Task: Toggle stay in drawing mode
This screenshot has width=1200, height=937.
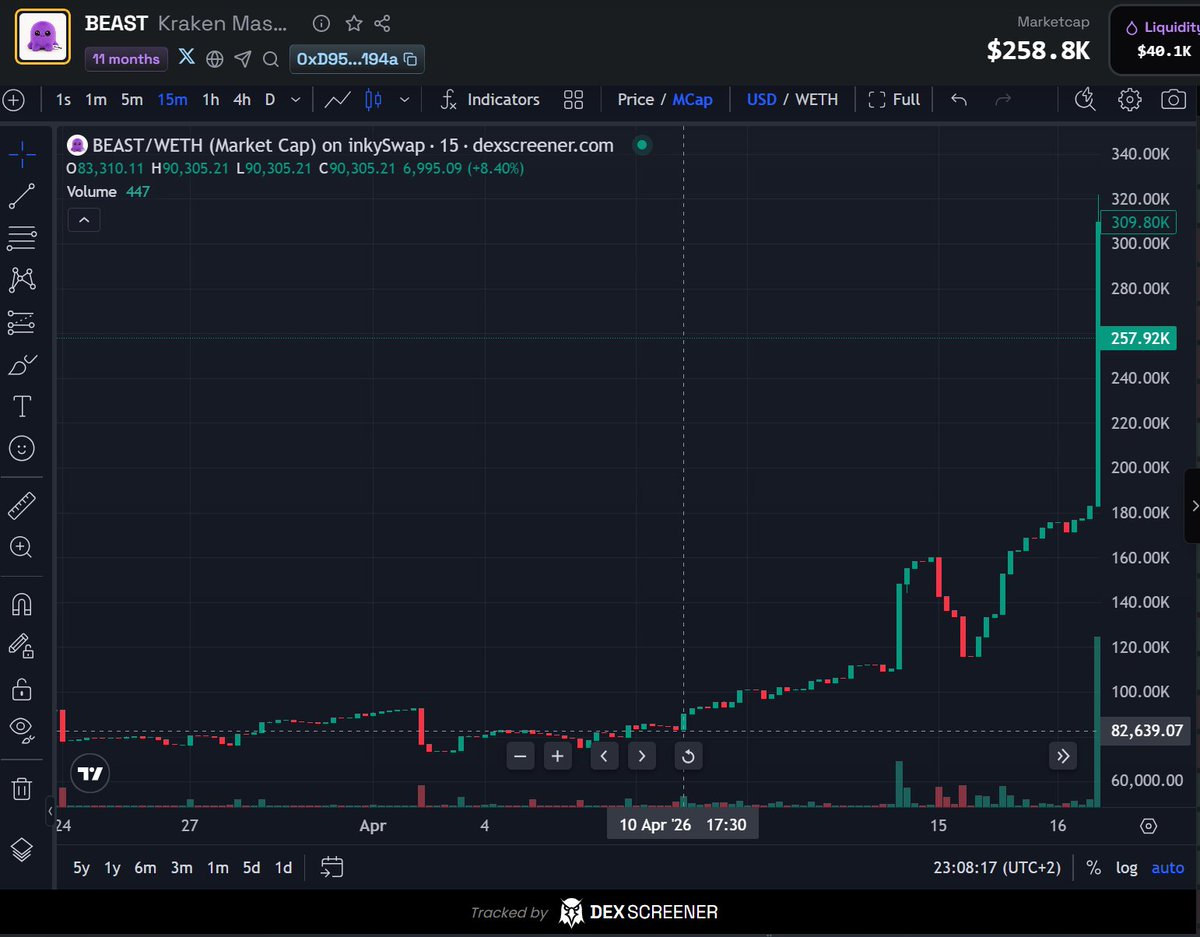Action: tap(22, 646)
